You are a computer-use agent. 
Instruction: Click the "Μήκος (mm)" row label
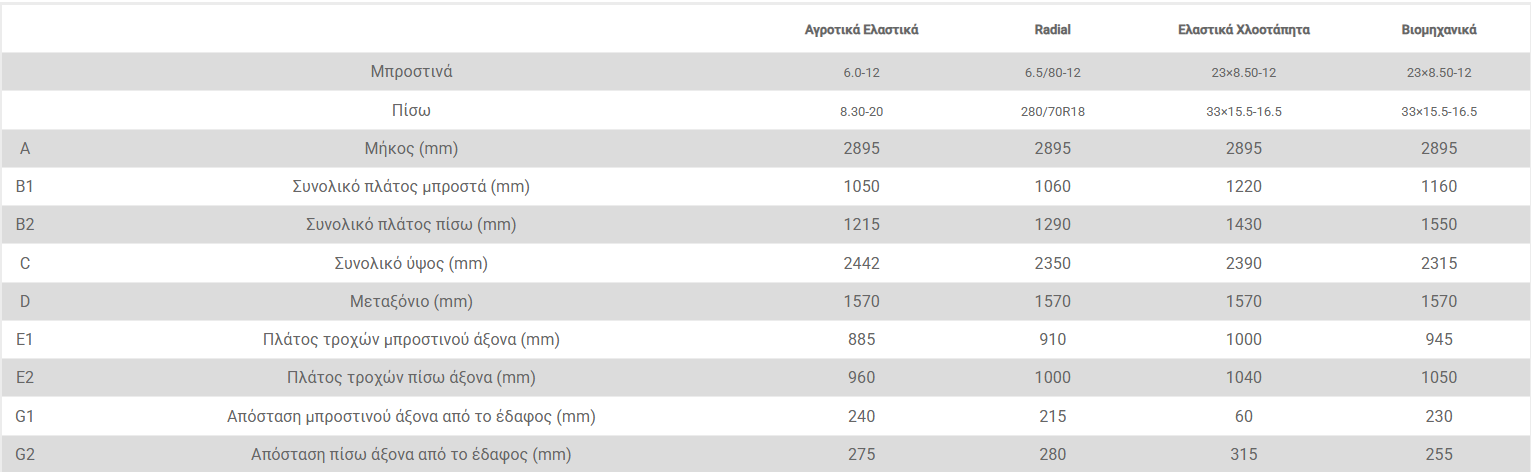(411, 148)
